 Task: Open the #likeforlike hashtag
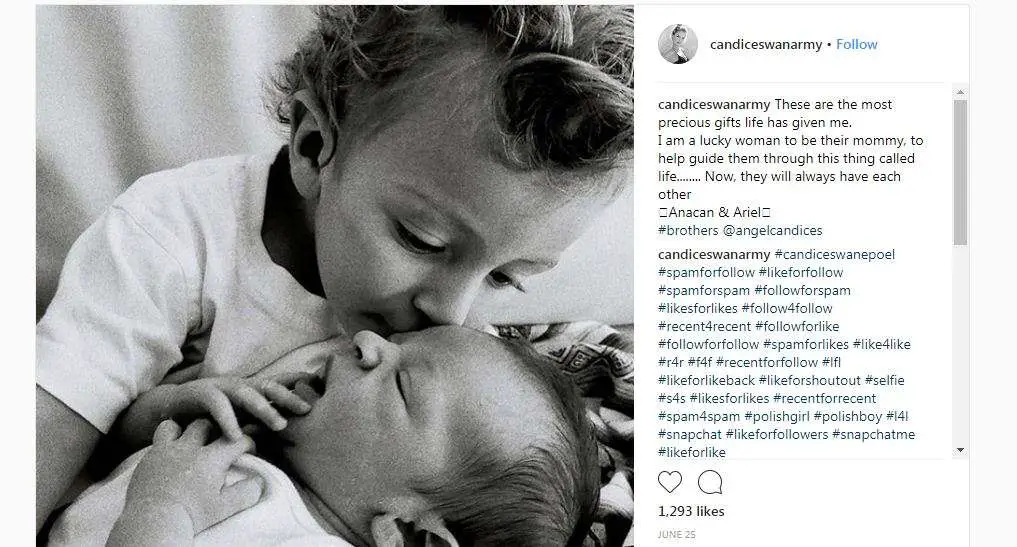pyautogui.click(x=692, y=452)
